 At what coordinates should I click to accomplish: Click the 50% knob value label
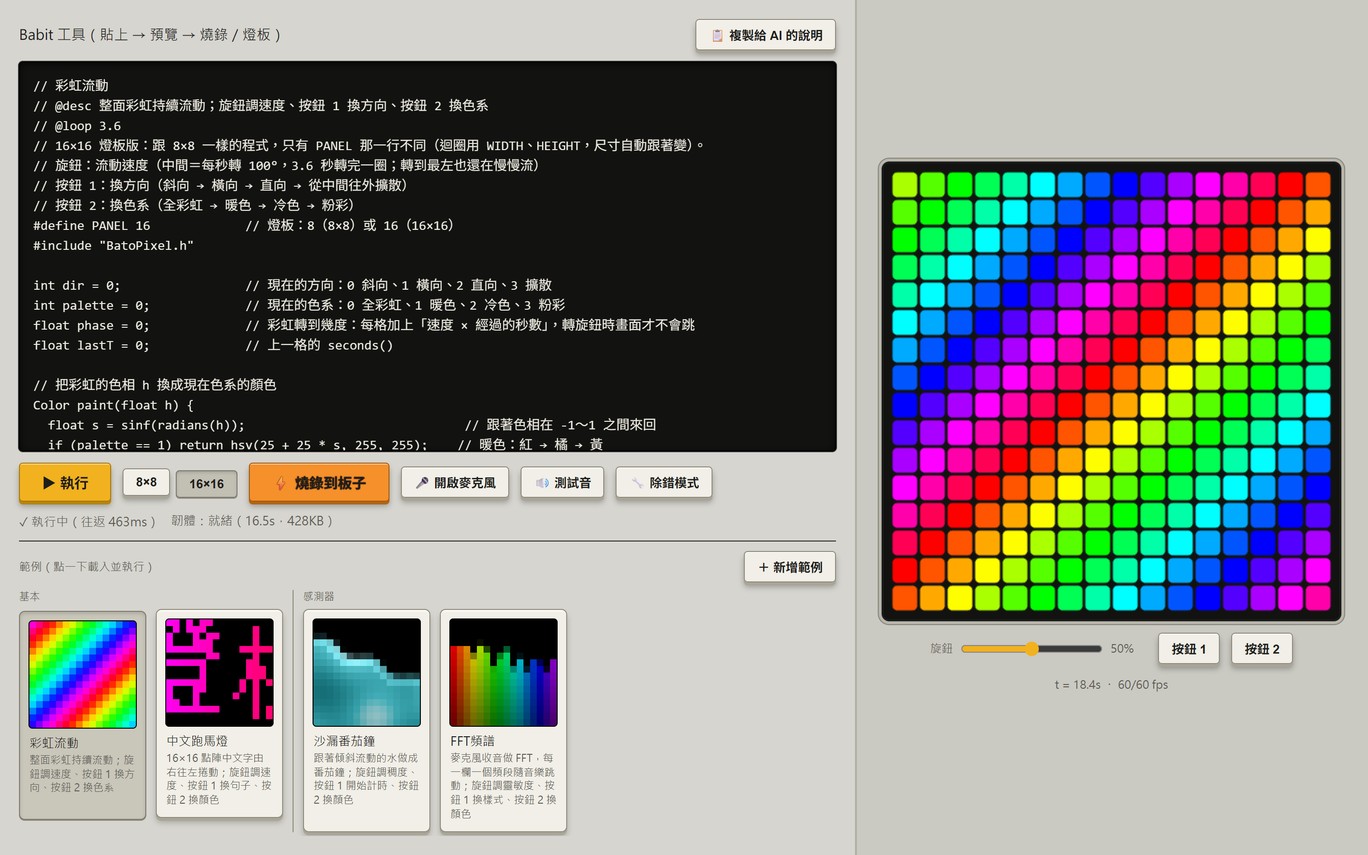pyautogui.click(x=1122, y=649)
